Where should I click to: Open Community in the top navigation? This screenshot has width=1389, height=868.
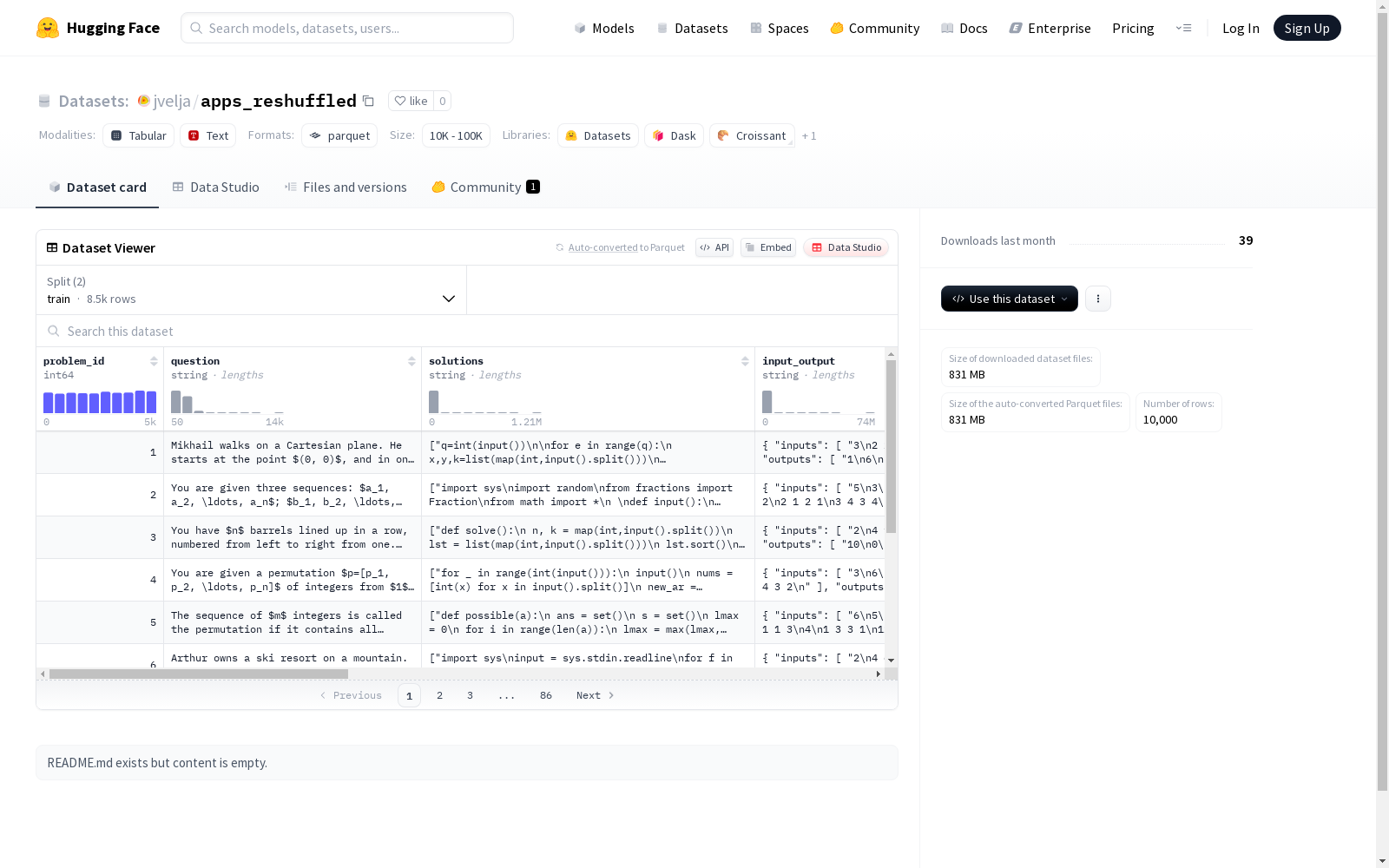click(875, 28)
